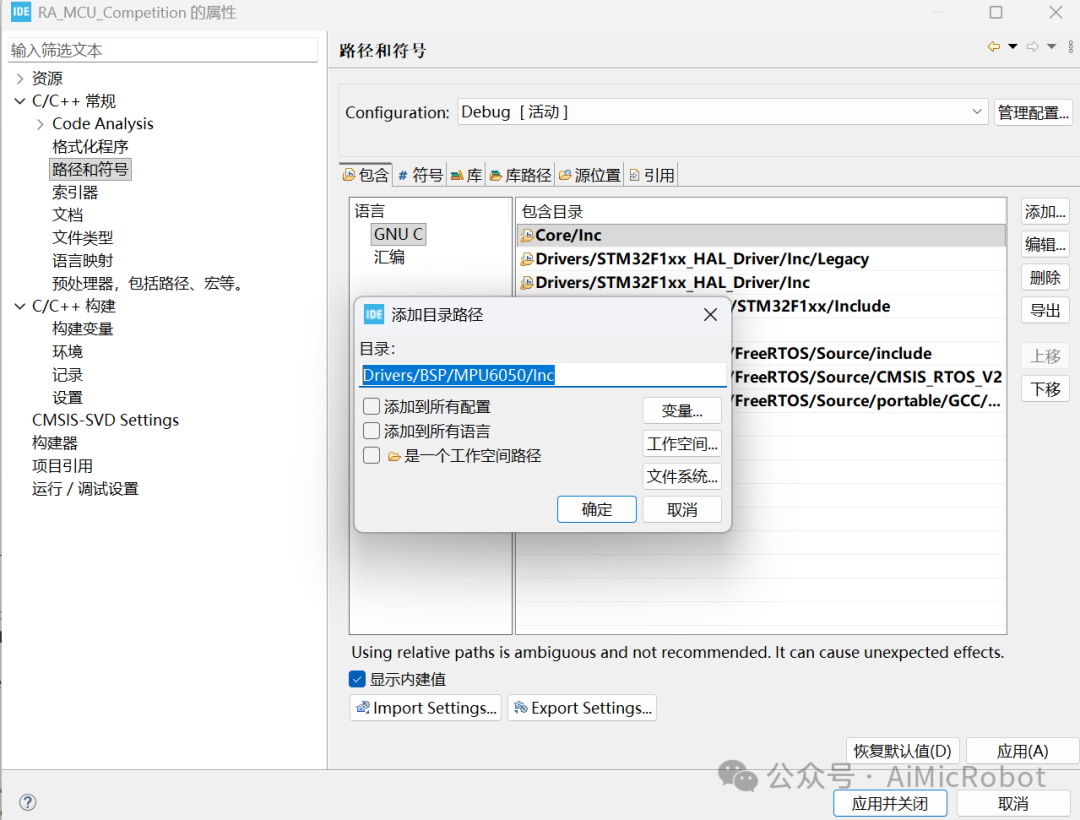Check add to all configurations checkbox
The width and height of the screenshot is (1080, 820).
pos(371,406)
